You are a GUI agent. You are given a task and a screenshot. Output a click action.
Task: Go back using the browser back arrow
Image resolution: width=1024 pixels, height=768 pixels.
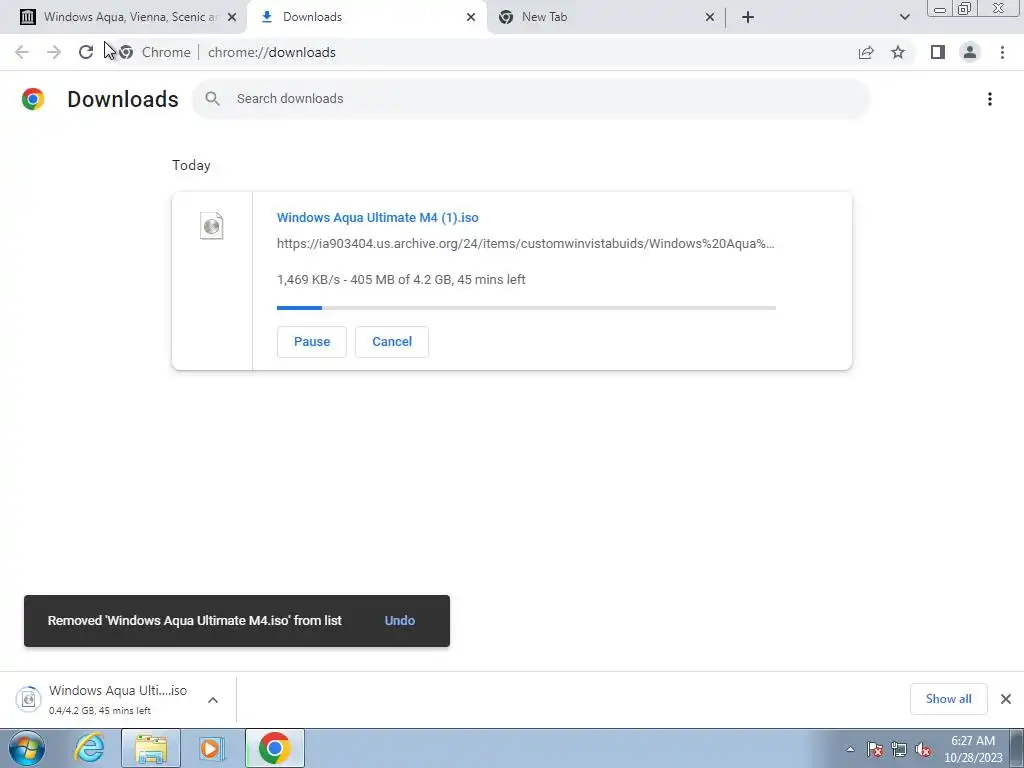[22, 52]
